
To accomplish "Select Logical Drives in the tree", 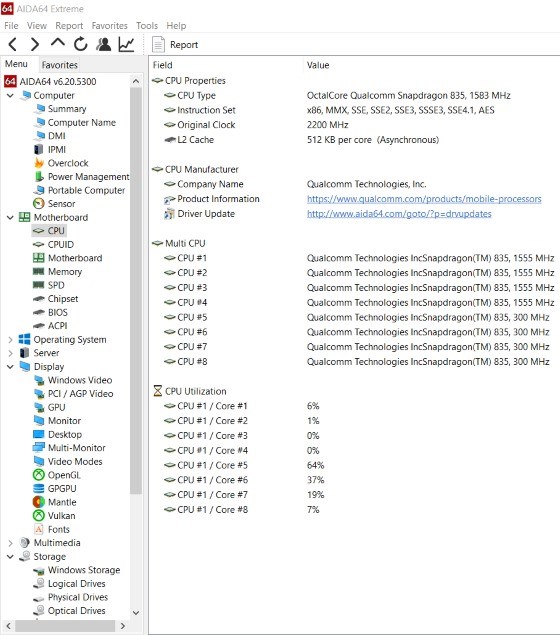I will coord(77,584).
